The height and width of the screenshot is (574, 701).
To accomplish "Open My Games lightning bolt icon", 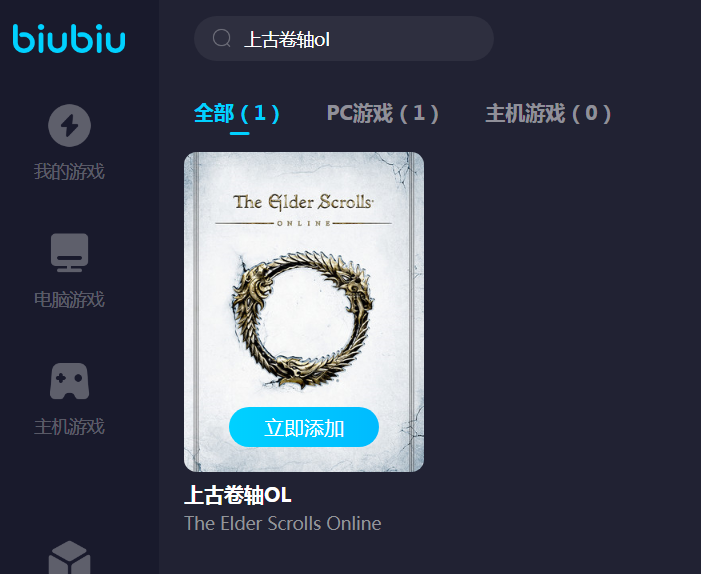I will point(69,126).
